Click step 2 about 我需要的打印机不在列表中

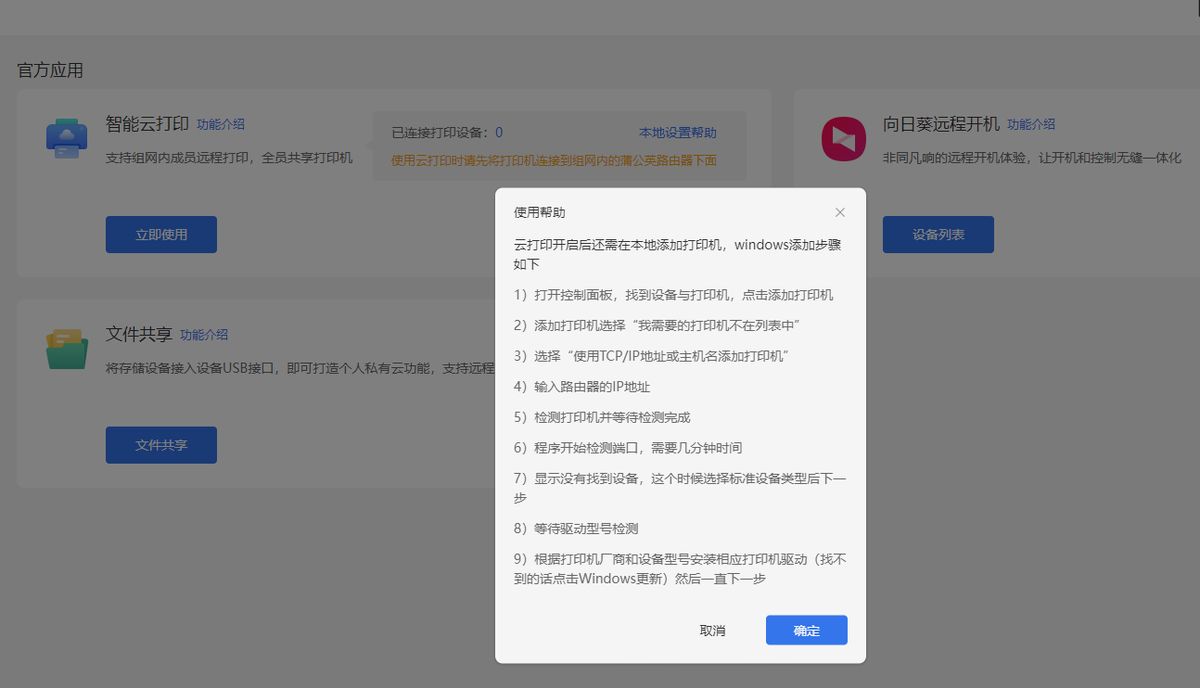coord(657,325)
